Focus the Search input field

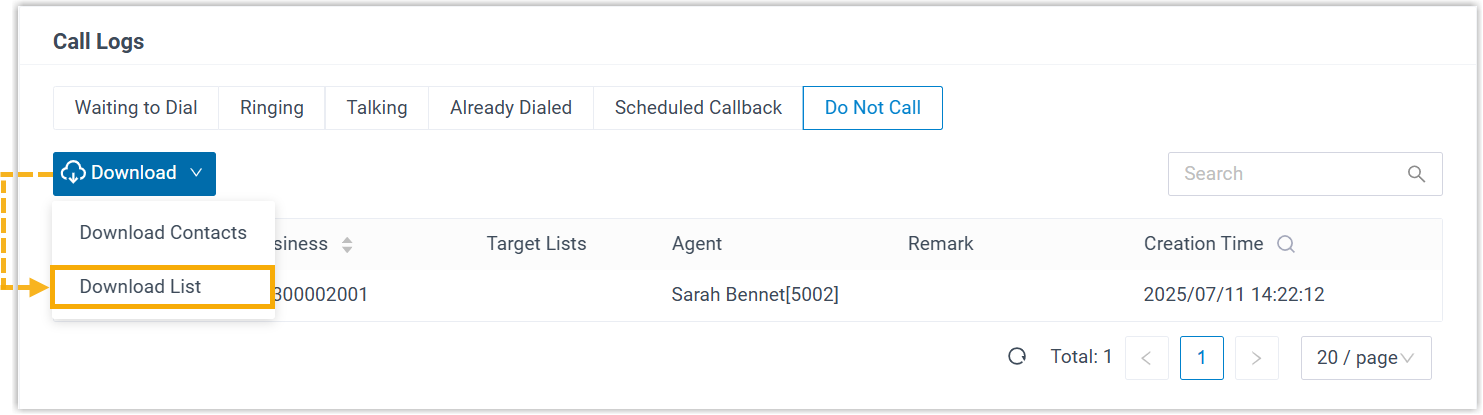pyautogui.click(x=1287, y=174)
